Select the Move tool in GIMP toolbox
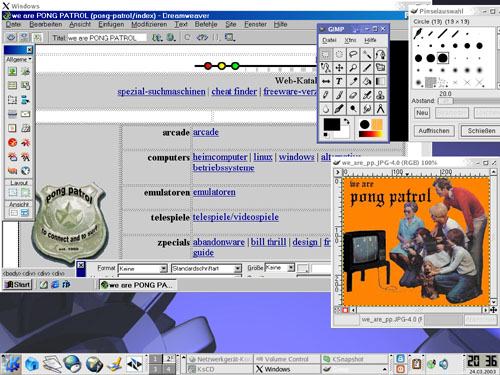Viewport: 500px width, 375px height. click(339, 68)
